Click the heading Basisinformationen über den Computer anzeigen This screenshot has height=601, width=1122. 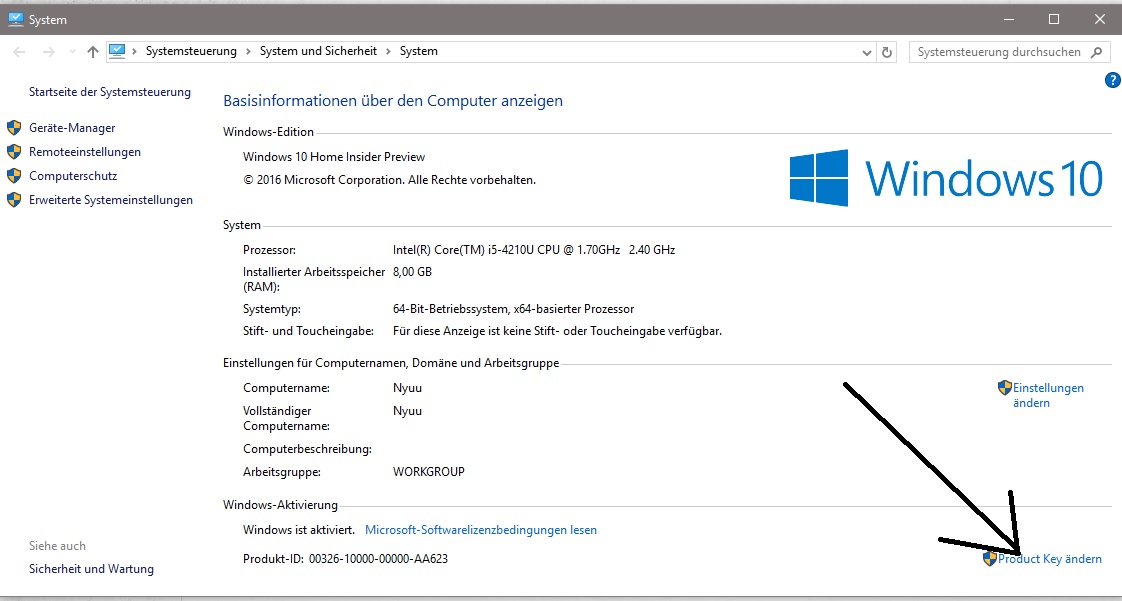pyautogui.click(x=394, y=101)
